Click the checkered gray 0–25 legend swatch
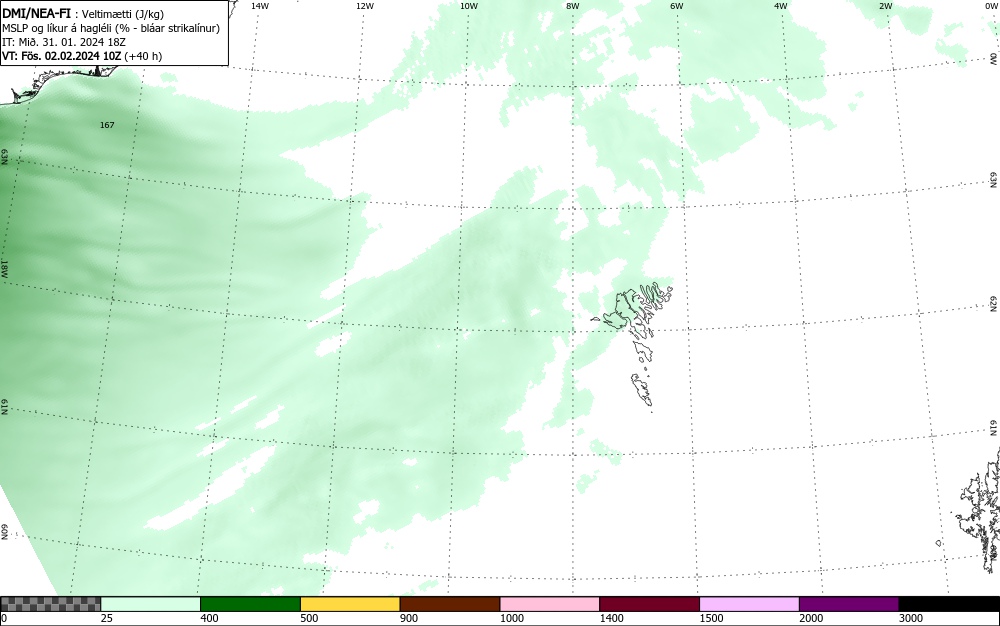The image size is (1000, 626). tap(50, 604)
